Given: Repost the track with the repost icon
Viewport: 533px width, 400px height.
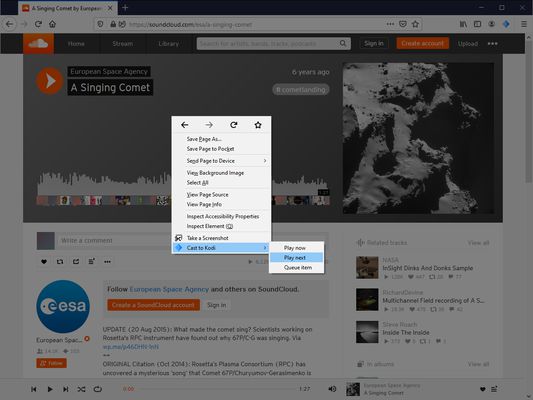Looking at the screenshot, I should (60, 262).
